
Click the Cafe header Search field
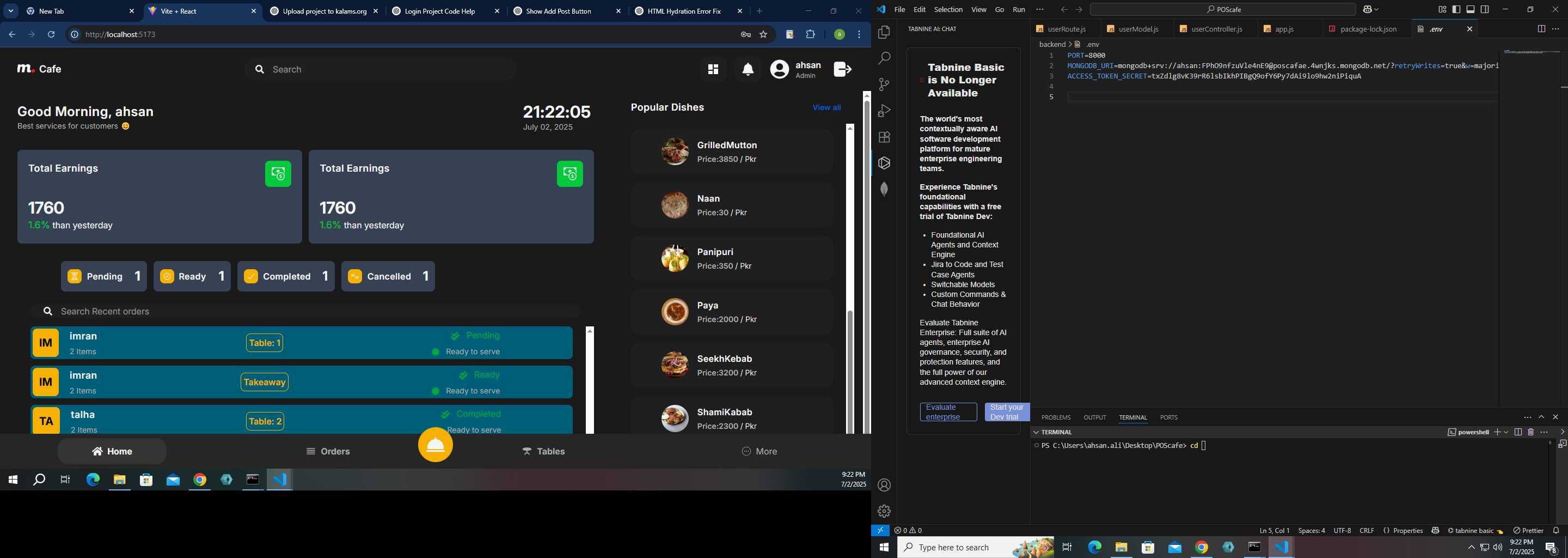(x=381, y=69)
